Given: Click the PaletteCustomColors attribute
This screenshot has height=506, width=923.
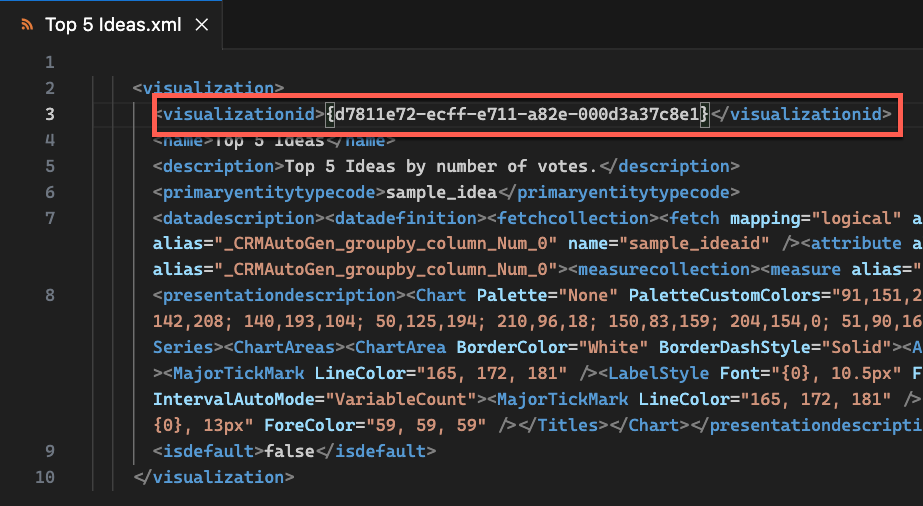Looking at the screenshot, I should pyautogui.click(x=776, y=295).
